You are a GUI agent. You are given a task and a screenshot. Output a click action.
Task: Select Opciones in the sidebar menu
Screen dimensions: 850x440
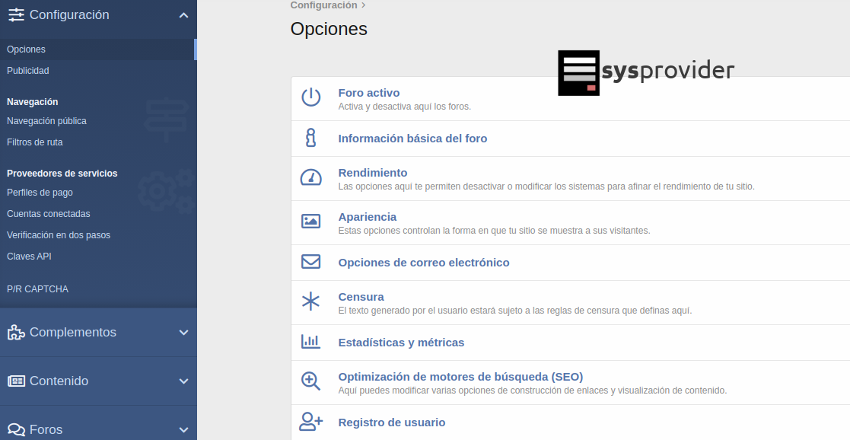point(26,49)
